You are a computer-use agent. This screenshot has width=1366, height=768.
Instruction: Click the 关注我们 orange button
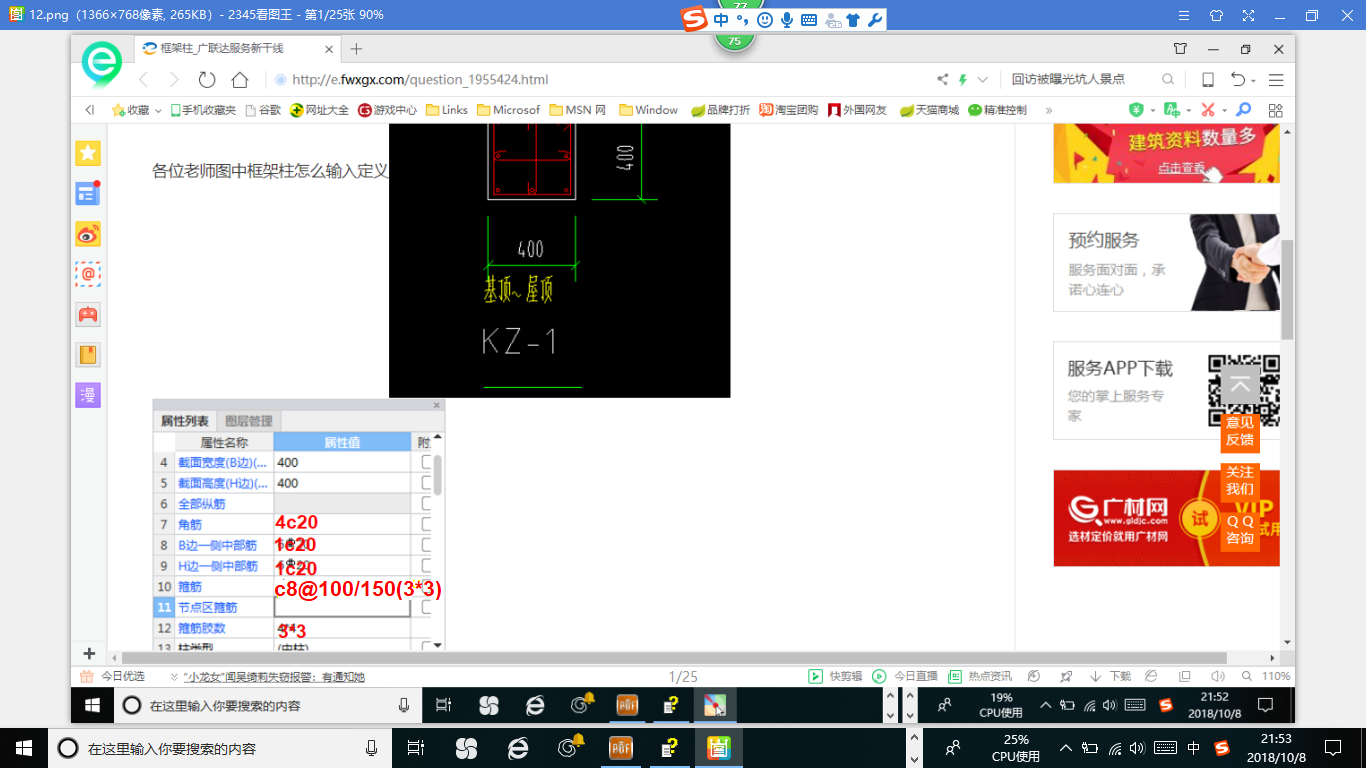pyautogui.click(x=1240, y=481)
